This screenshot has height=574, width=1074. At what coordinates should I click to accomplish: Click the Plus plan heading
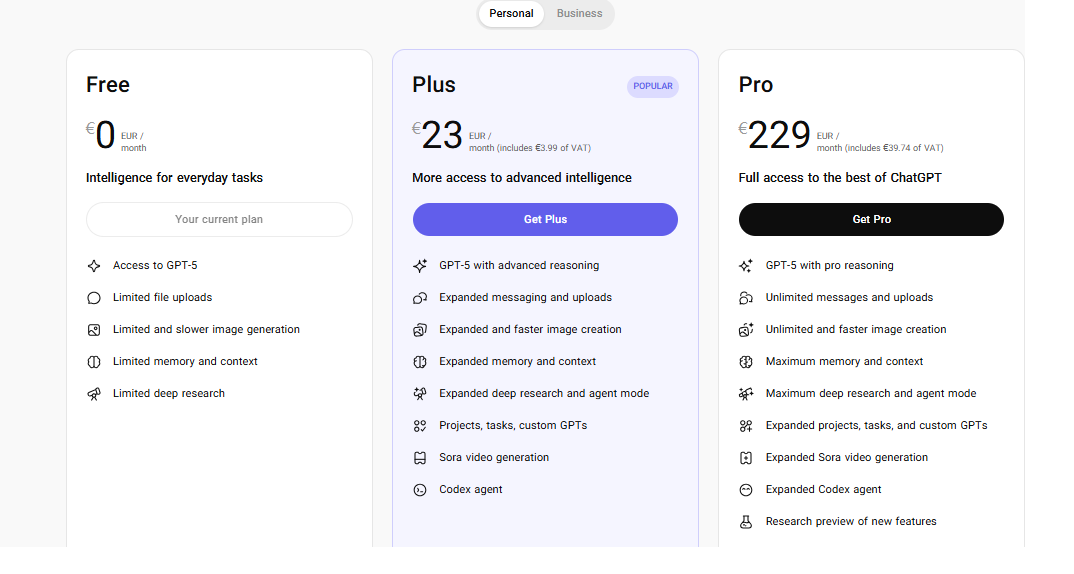coord(434,85)
